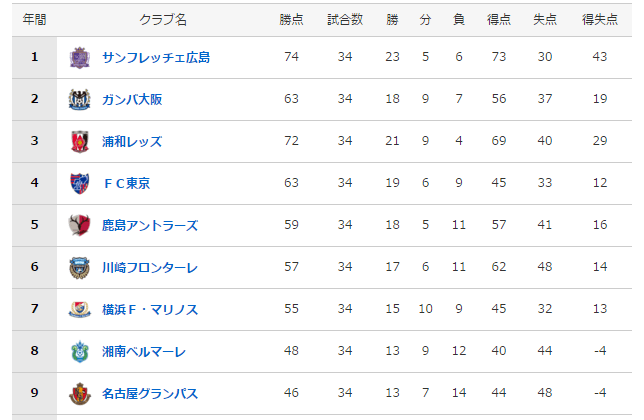
Task: Click the Sanfrecce Hiroshima club crest
Action: click(x=79, y=58)
